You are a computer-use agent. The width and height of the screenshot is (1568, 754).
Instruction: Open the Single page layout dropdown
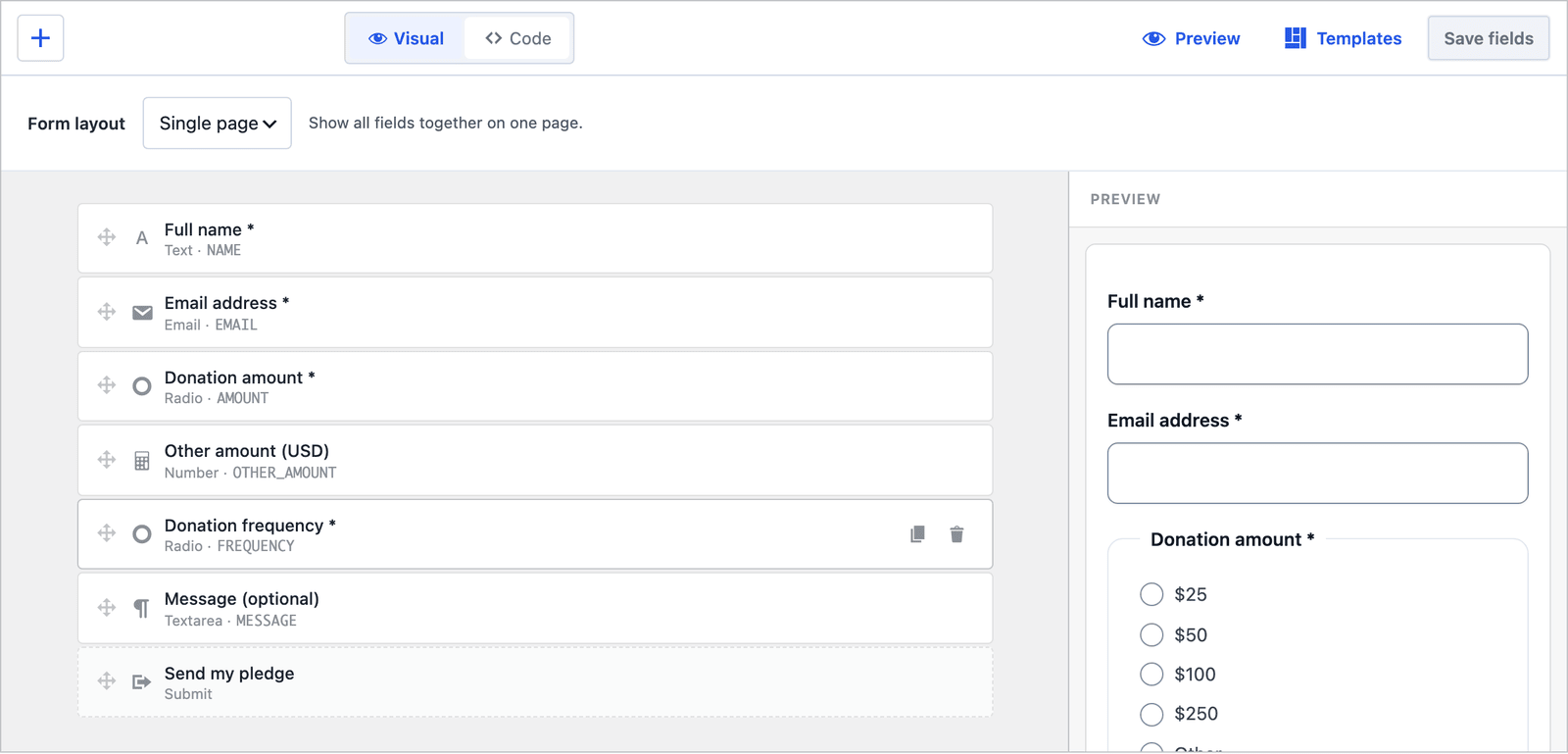pyautogui.click(x=217, y=124)
